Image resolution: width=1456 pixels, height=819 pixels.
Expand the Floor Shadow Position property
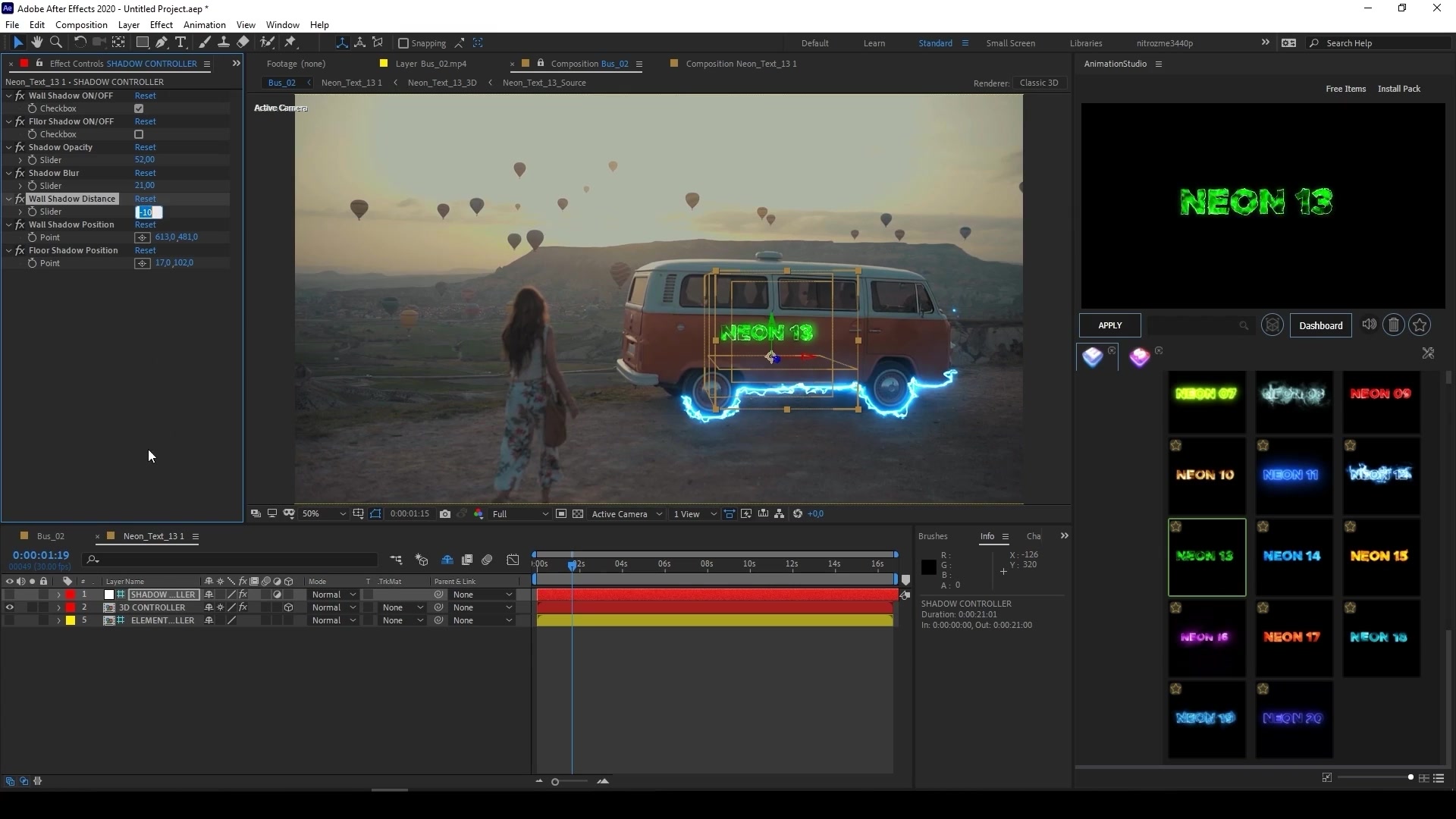coord(9,250)
